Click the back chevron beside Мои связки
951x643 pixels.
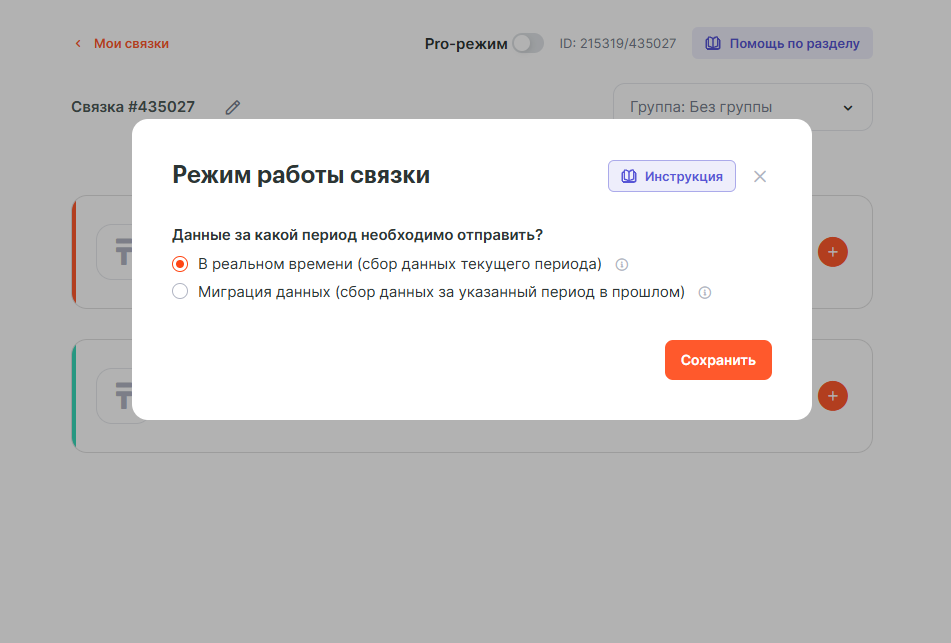(x=78, y=44)
